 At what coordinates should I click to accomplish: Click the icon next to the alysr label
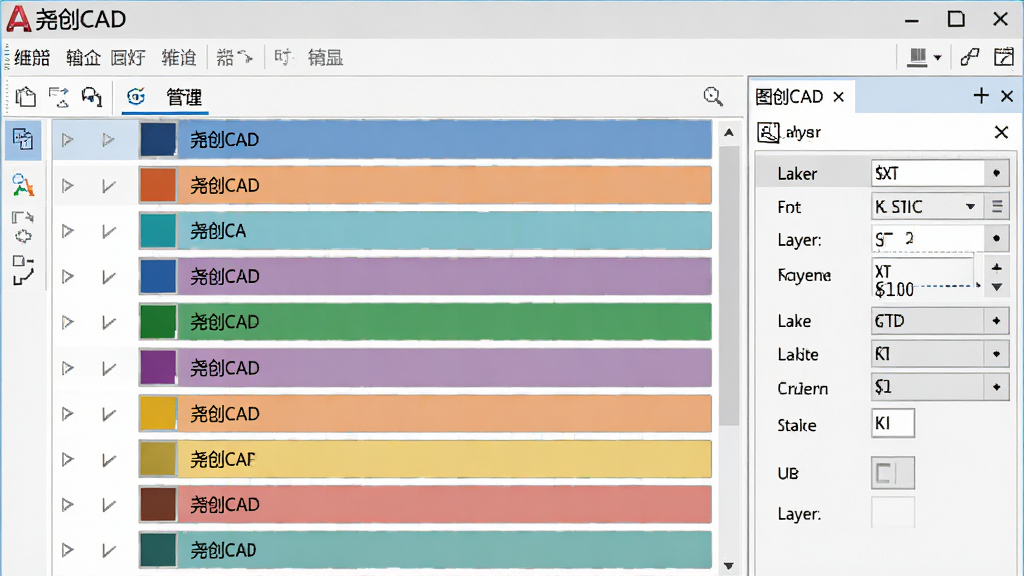tap(768, 133)
